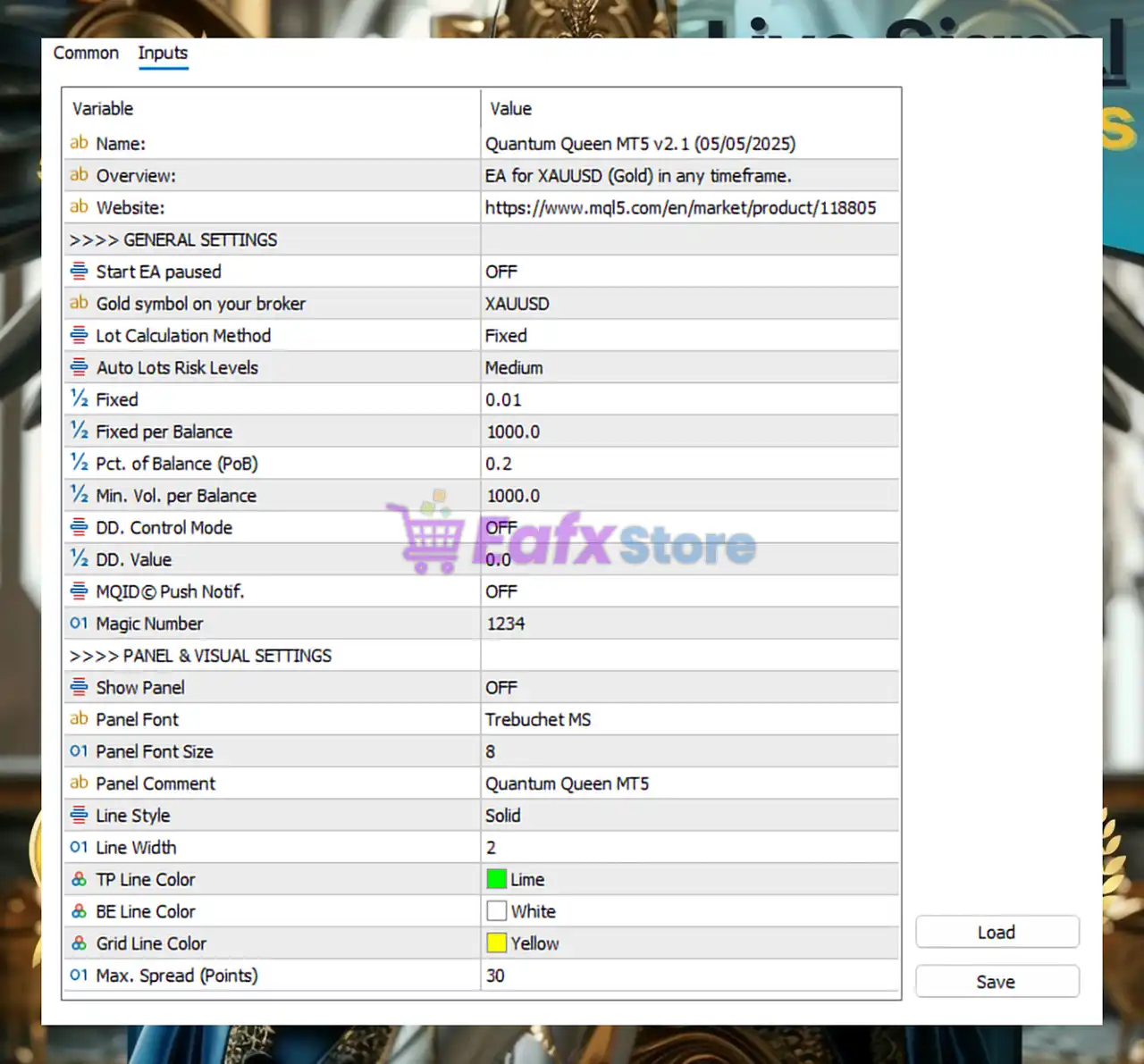The width and height of the screenshot is (1144, 1064).
Task: Click the string icon beside Panel Font
Action: tap(79, 719)
